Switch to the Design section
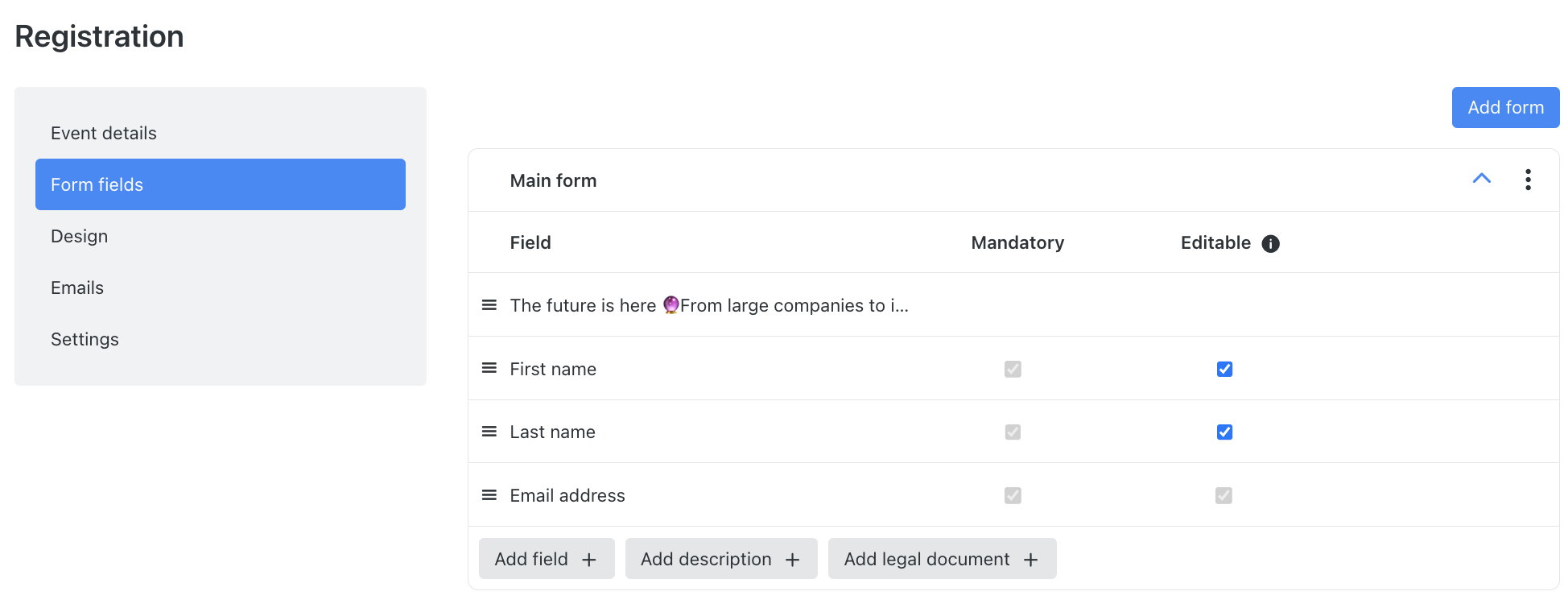Screen dimensions: 1568x612 [x=79, y=236]
